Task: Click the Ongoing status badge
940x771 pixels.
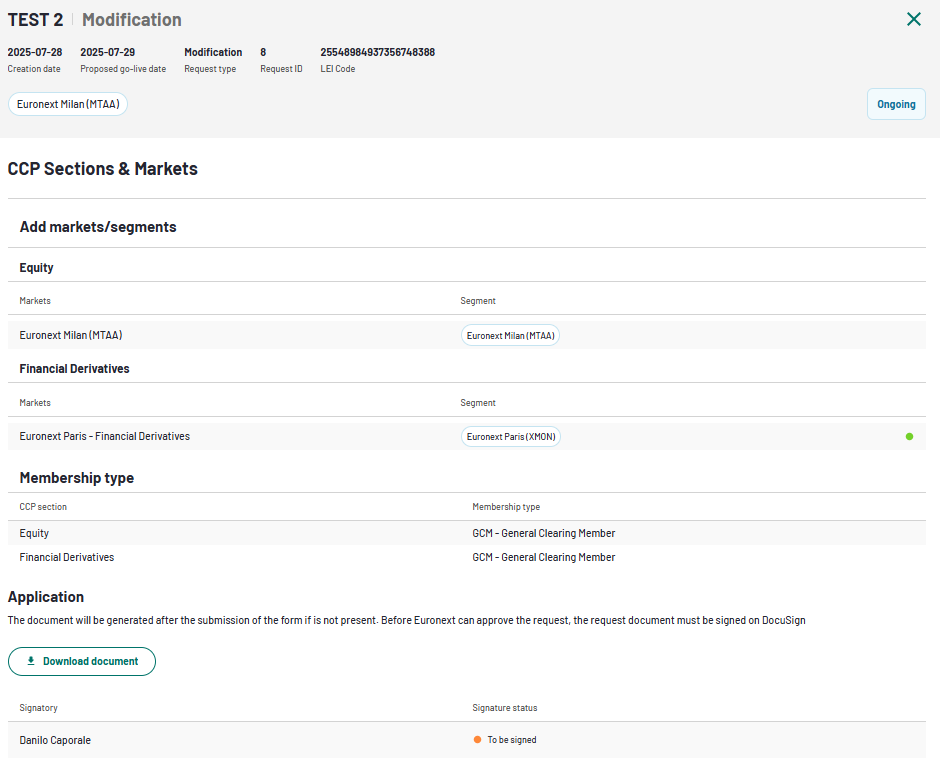Action: [896, 104]
